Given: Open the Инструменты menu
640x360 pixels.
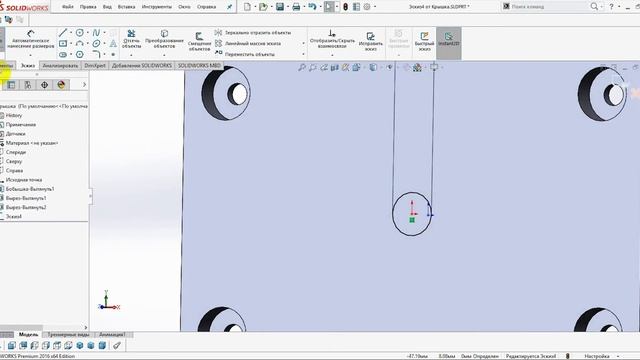Looking at the screenshot, I should 157,7.
